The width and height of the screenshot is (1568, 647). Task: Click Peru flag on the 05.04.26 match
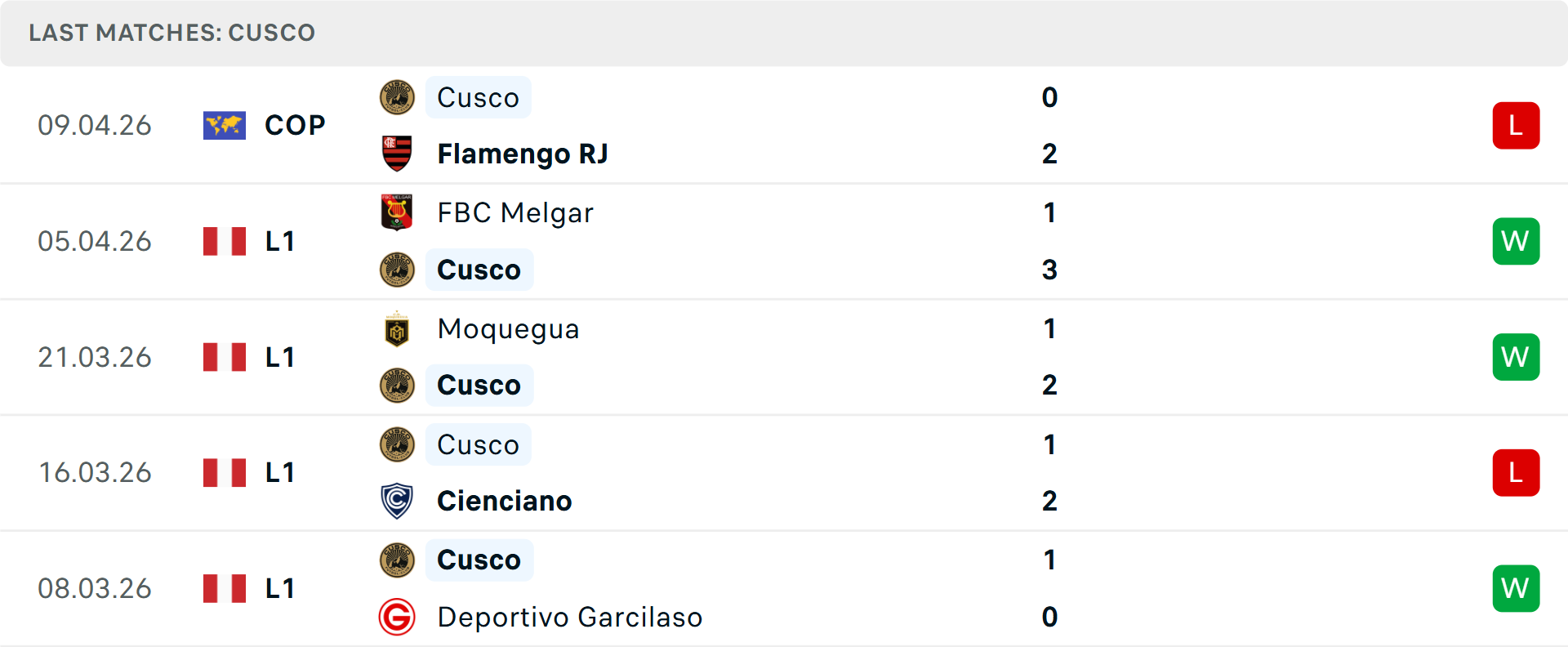[x=225, y=241]
